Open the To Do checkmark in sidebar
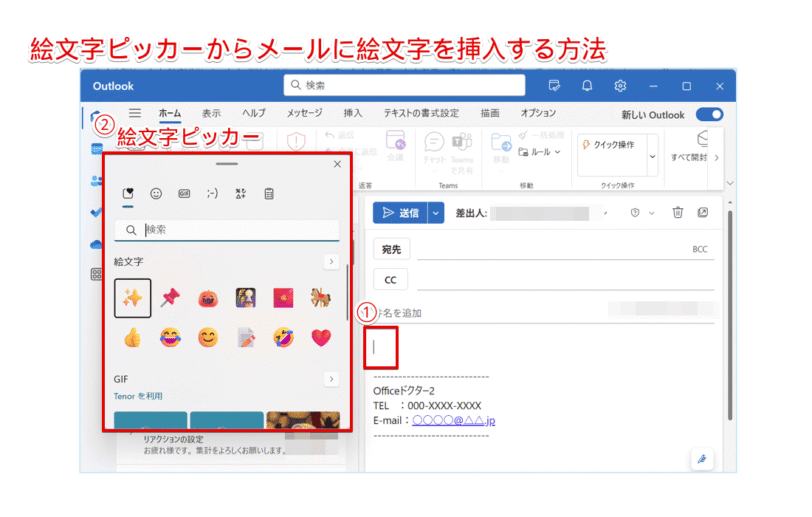812x517 pixels. (95, 212)
